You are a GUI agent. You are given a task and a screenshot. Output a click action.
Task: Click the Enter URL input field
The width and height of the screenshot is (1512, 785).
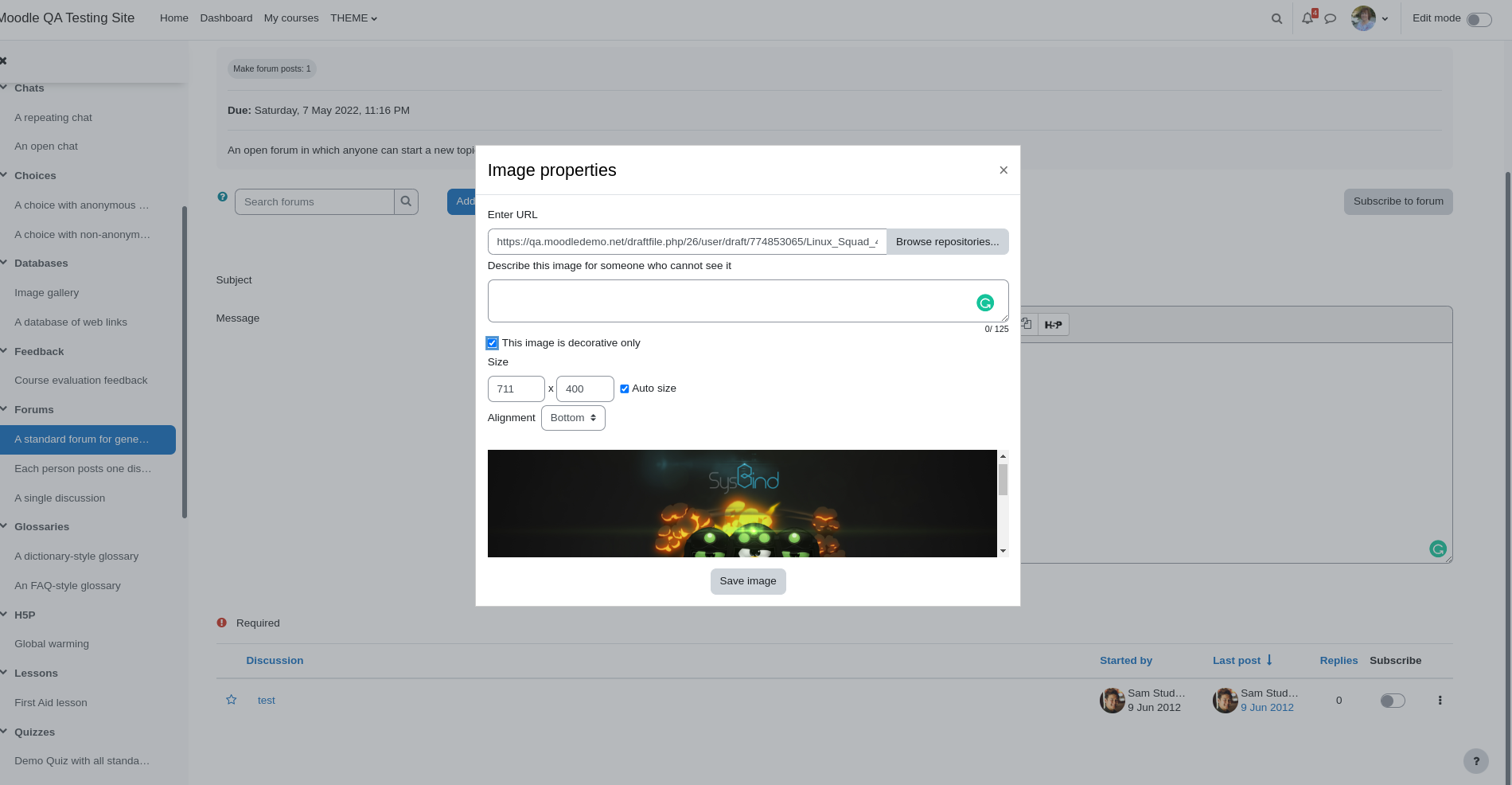[x=687, y=242]
